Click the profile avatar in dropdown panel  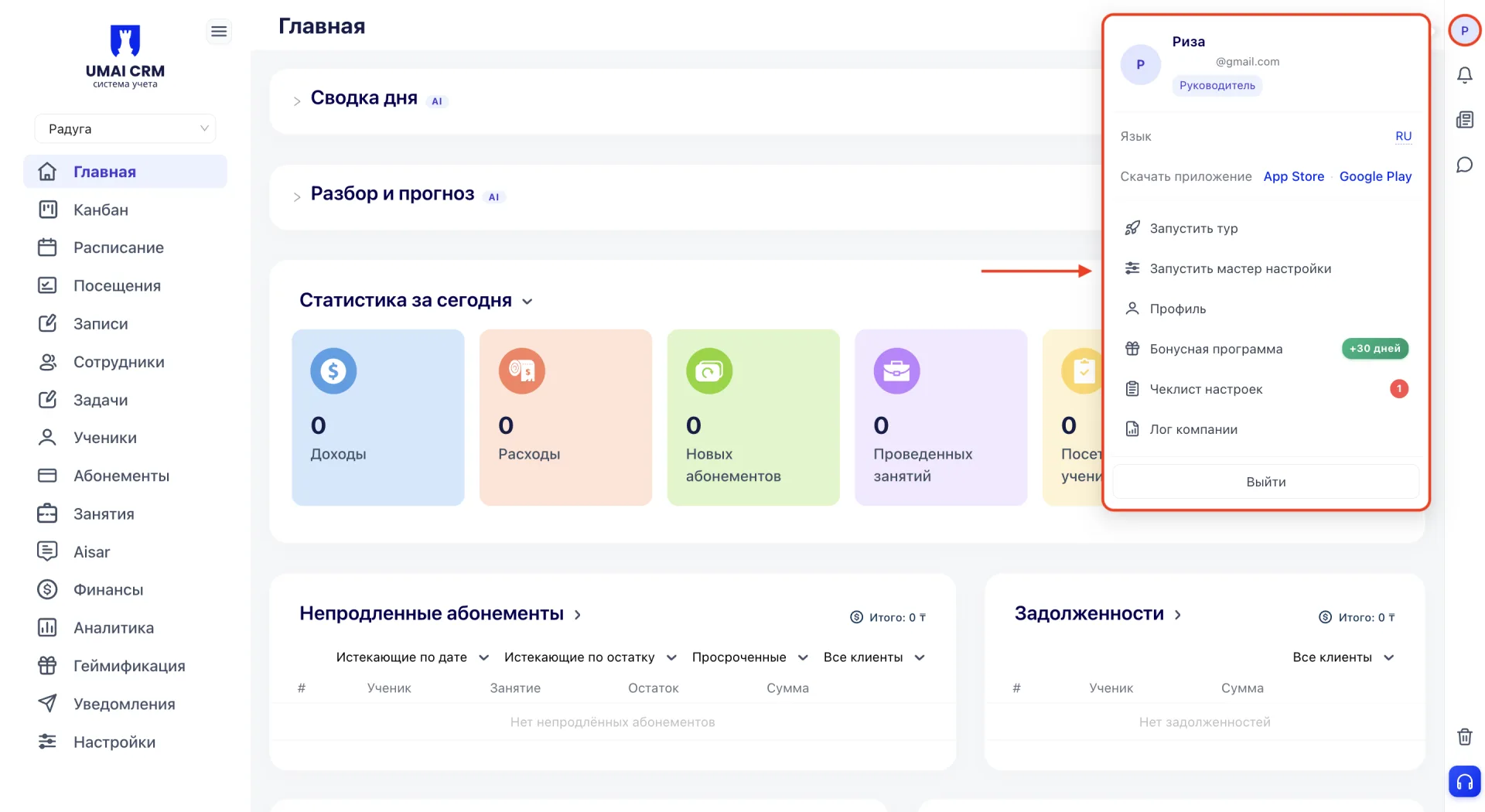tap(1140, 65)
